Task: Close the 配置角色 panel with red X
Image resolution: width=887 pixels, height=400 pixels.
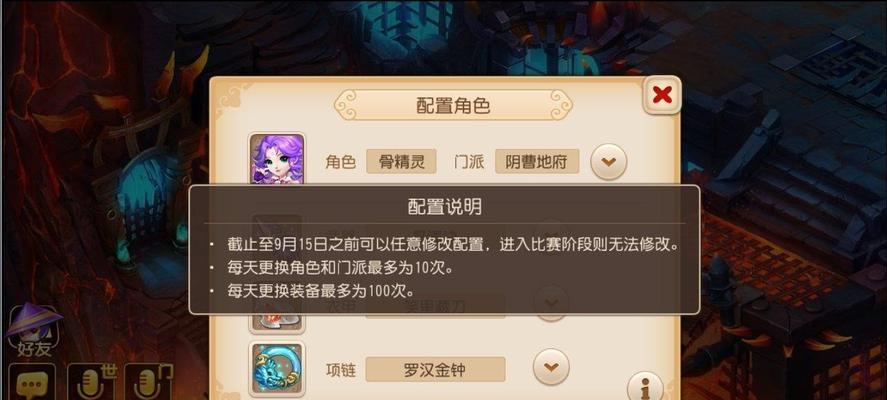Action: tap(662, 94)
